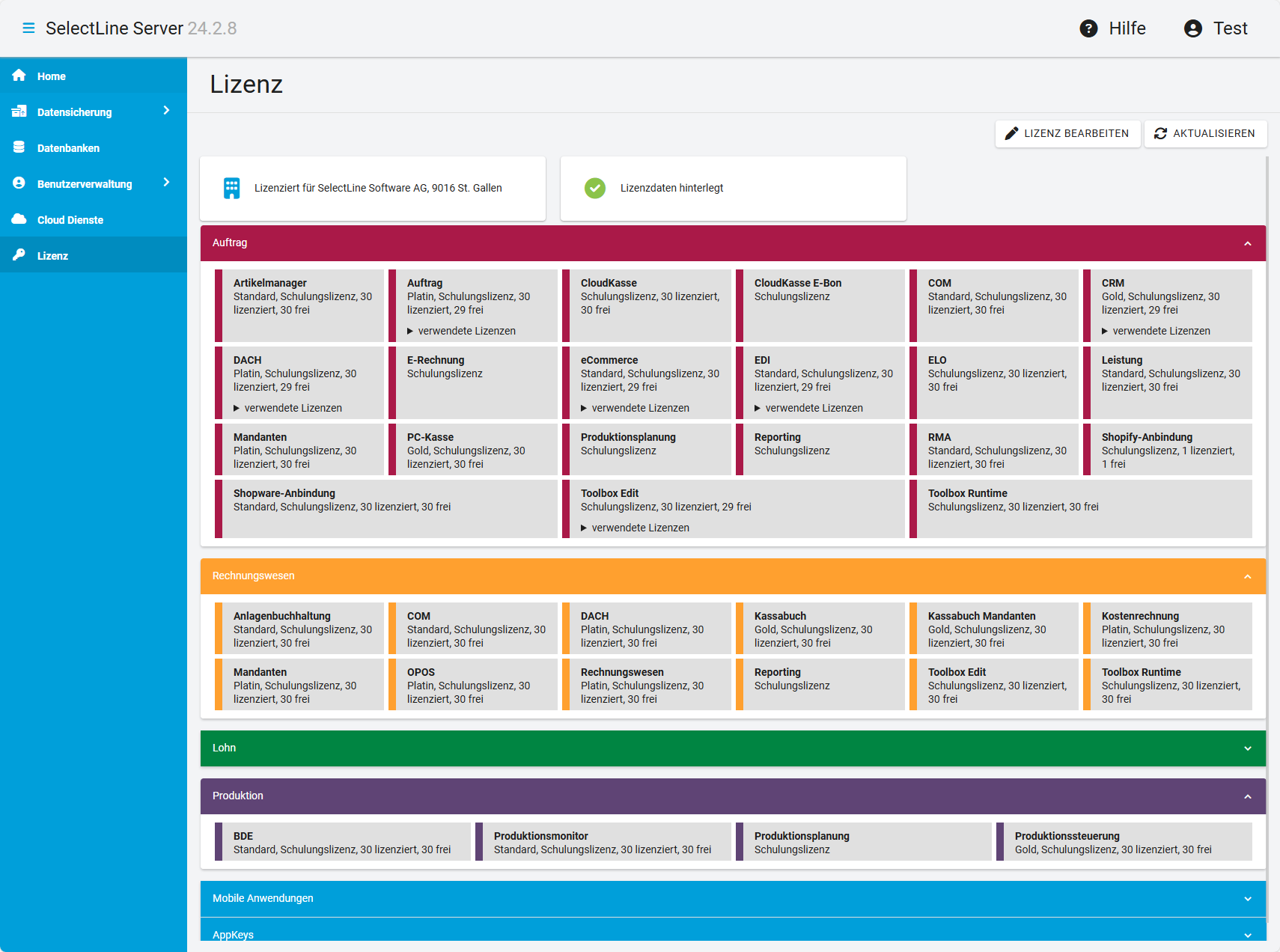The image size is (1280, 952).
Task: Click the CloudKasse E-Bon tile
Action: (x=820, y=305)
